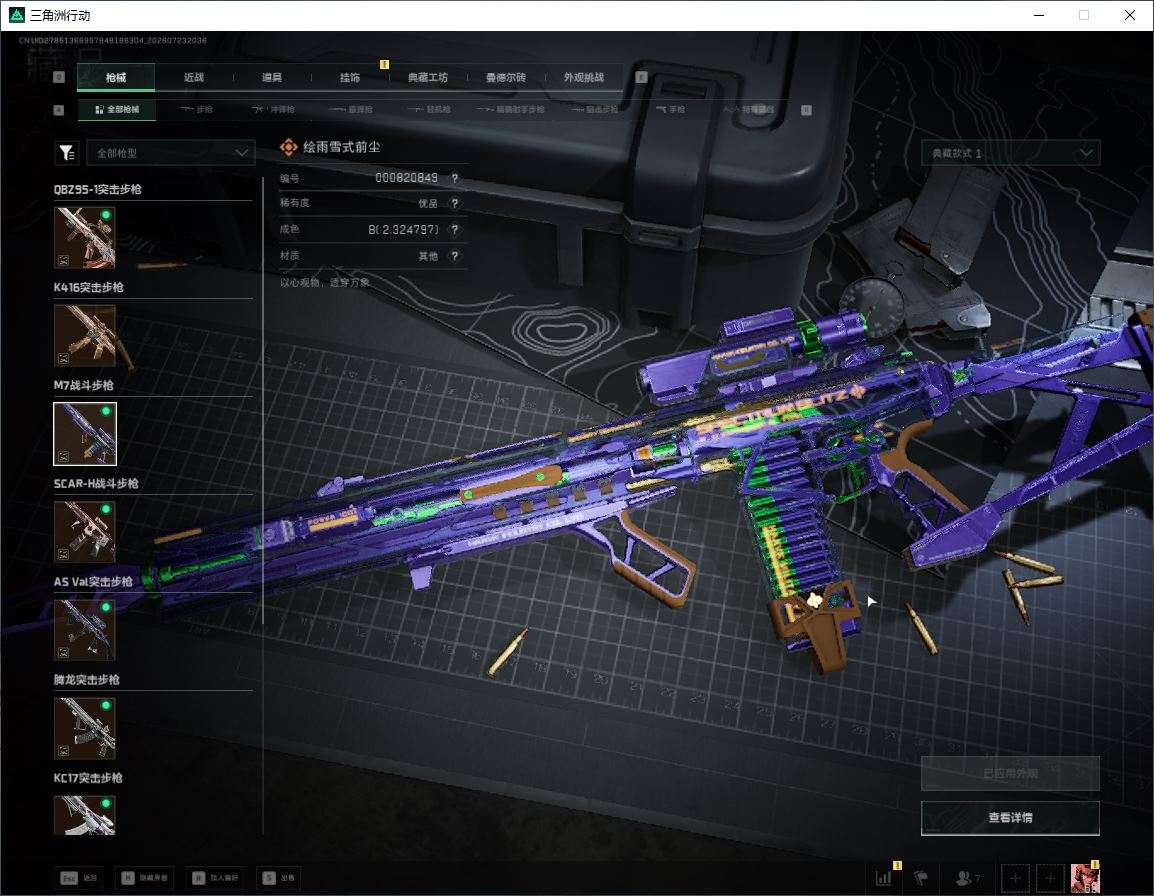Open the flag icon in bottom bar
Screen dimensions: 1154x896
(921, 878)
